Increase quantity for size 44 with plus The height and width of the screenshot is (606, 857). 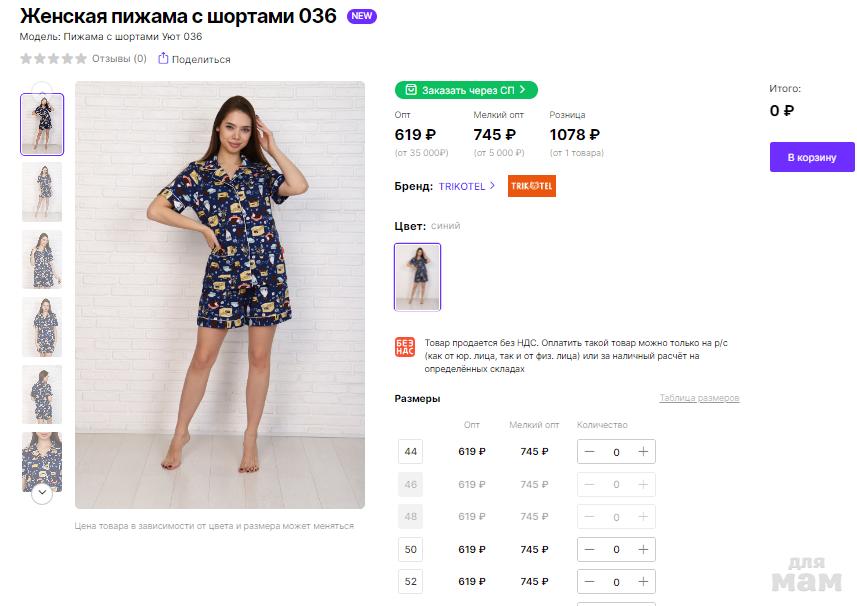(x=643, y=452)
